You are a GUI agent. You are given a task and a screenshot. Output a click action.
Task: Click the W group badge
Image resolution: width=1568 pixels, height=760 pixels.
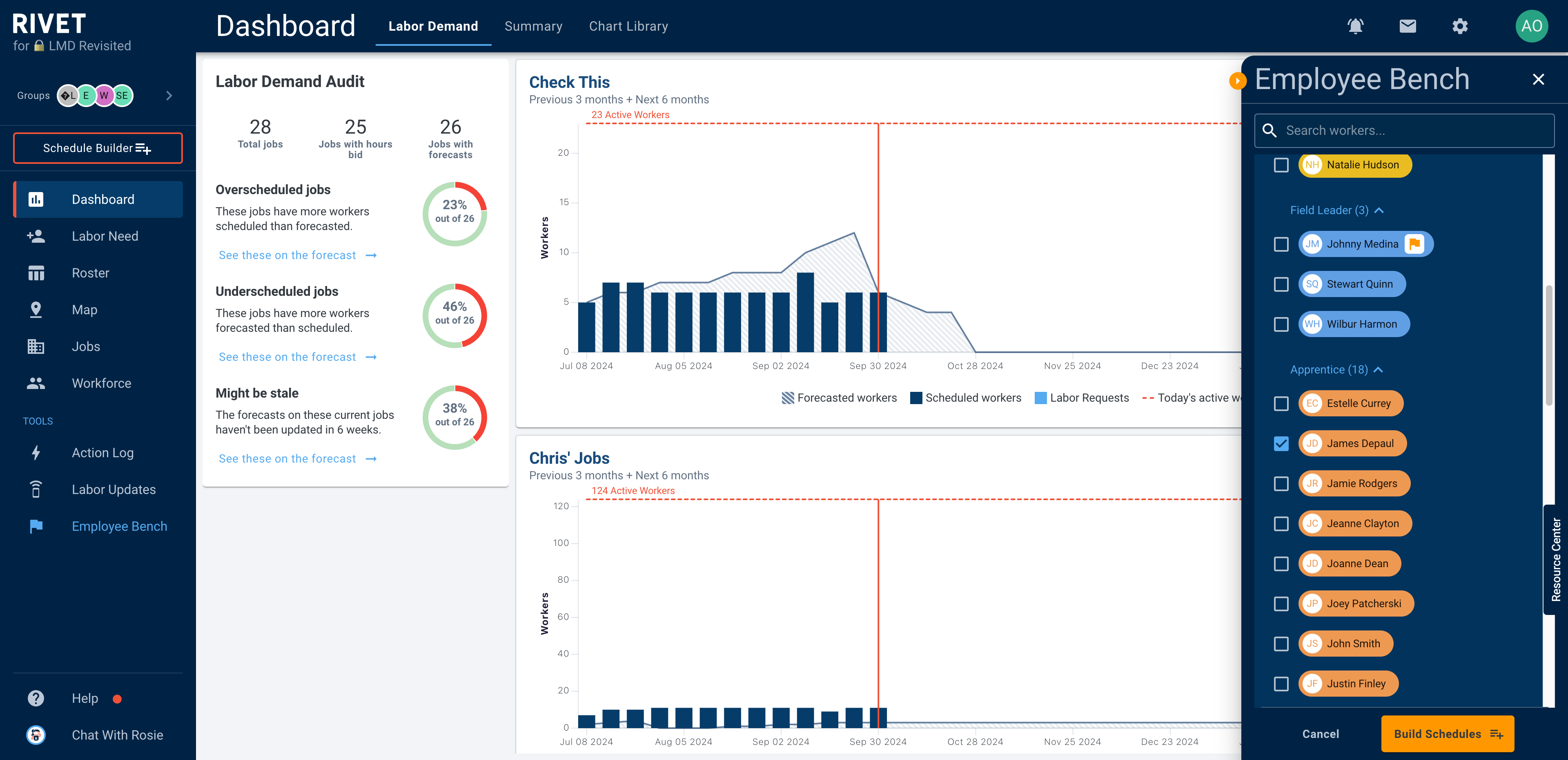tap(104, 96)
